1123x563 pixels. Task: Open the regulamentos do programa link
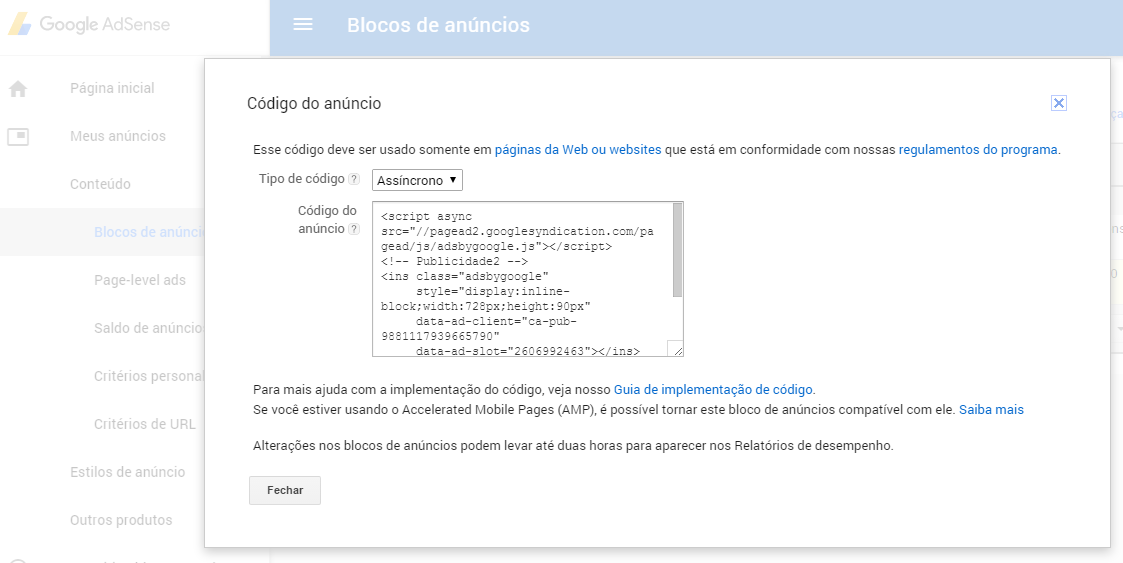pyautogui.click(x=978, y=150)
